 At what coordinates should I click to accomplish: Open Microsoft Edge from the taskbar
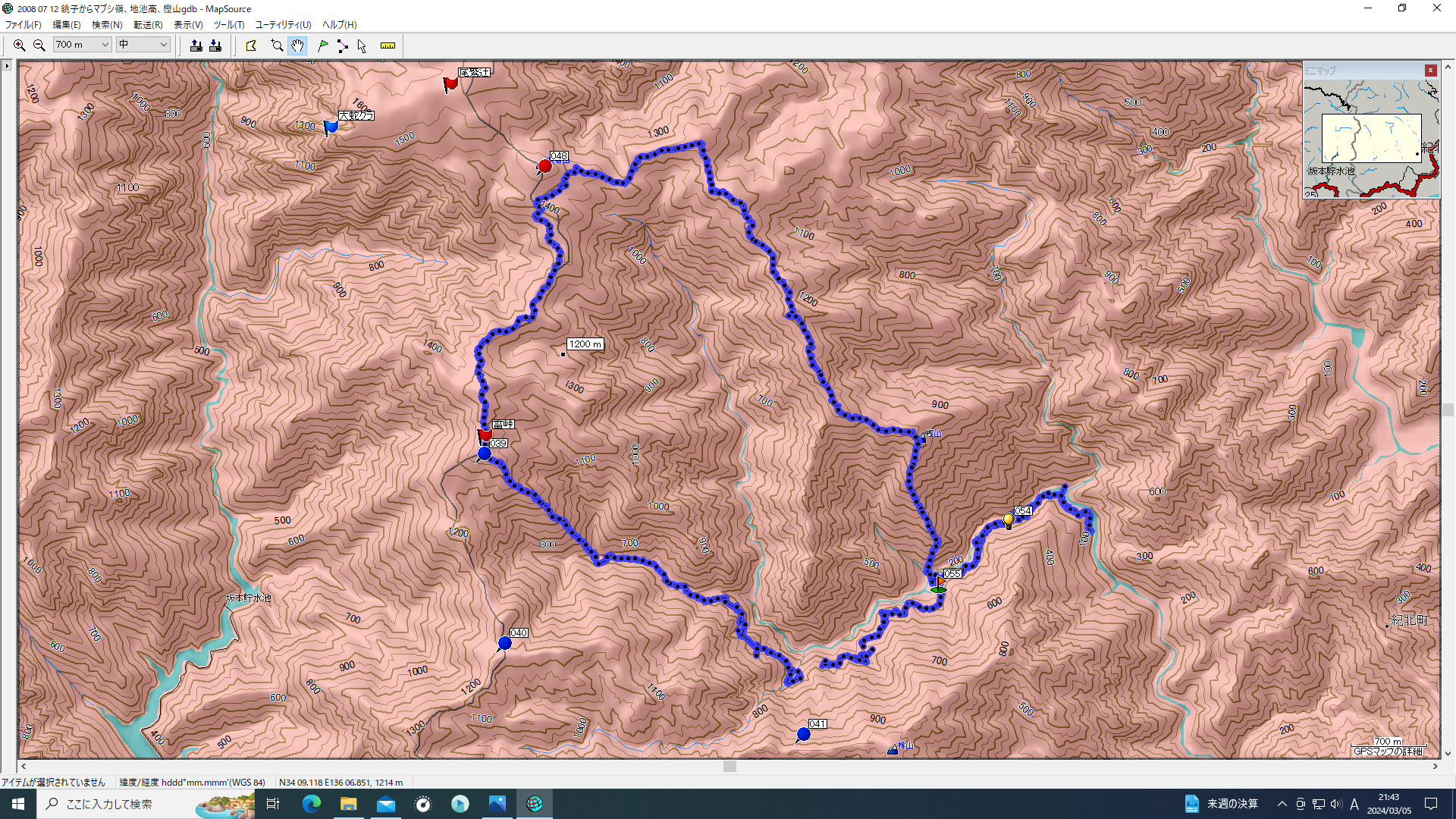(x=312, y=804)
